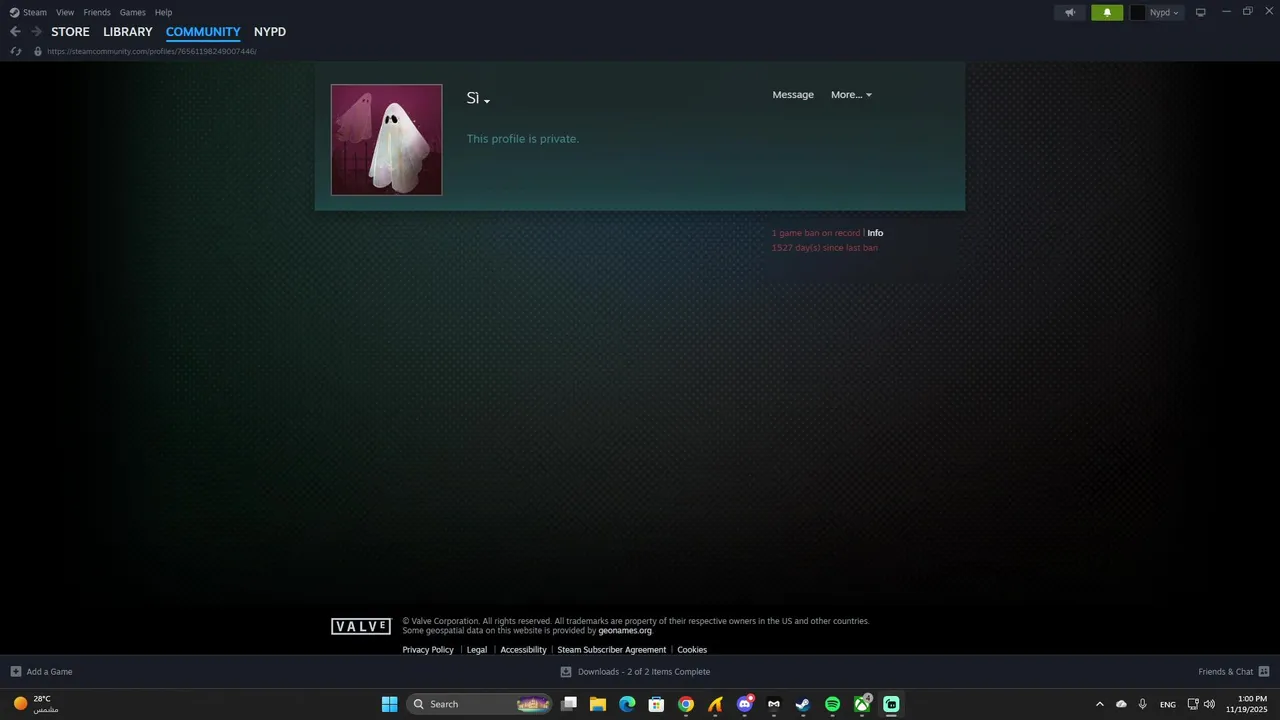Launch File Explorer from the taskbar
1280x720 pixels.
598,704
